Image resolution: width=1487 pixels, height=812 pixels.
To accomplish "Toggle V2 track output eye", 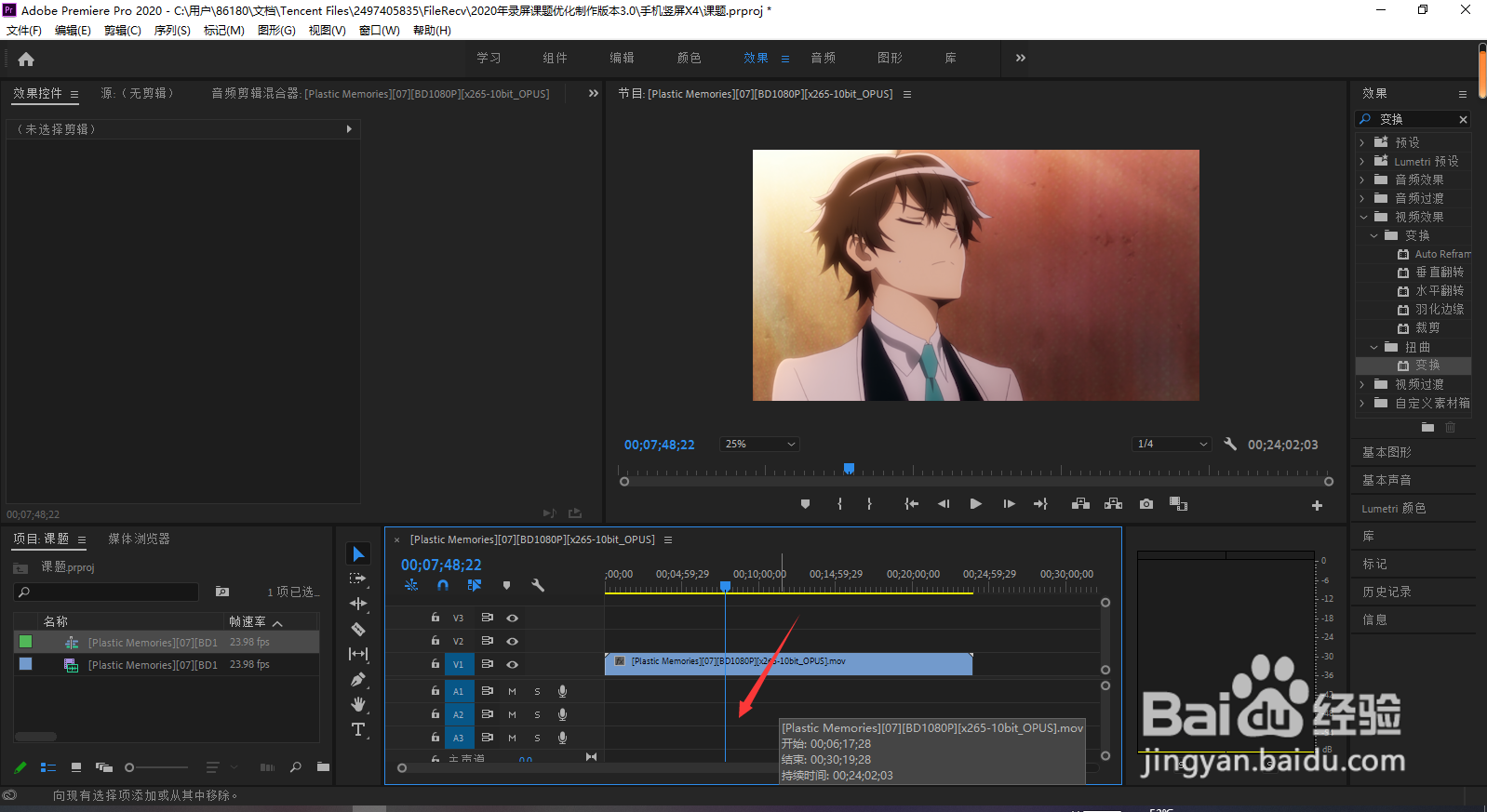I will [x=512, y=641].
